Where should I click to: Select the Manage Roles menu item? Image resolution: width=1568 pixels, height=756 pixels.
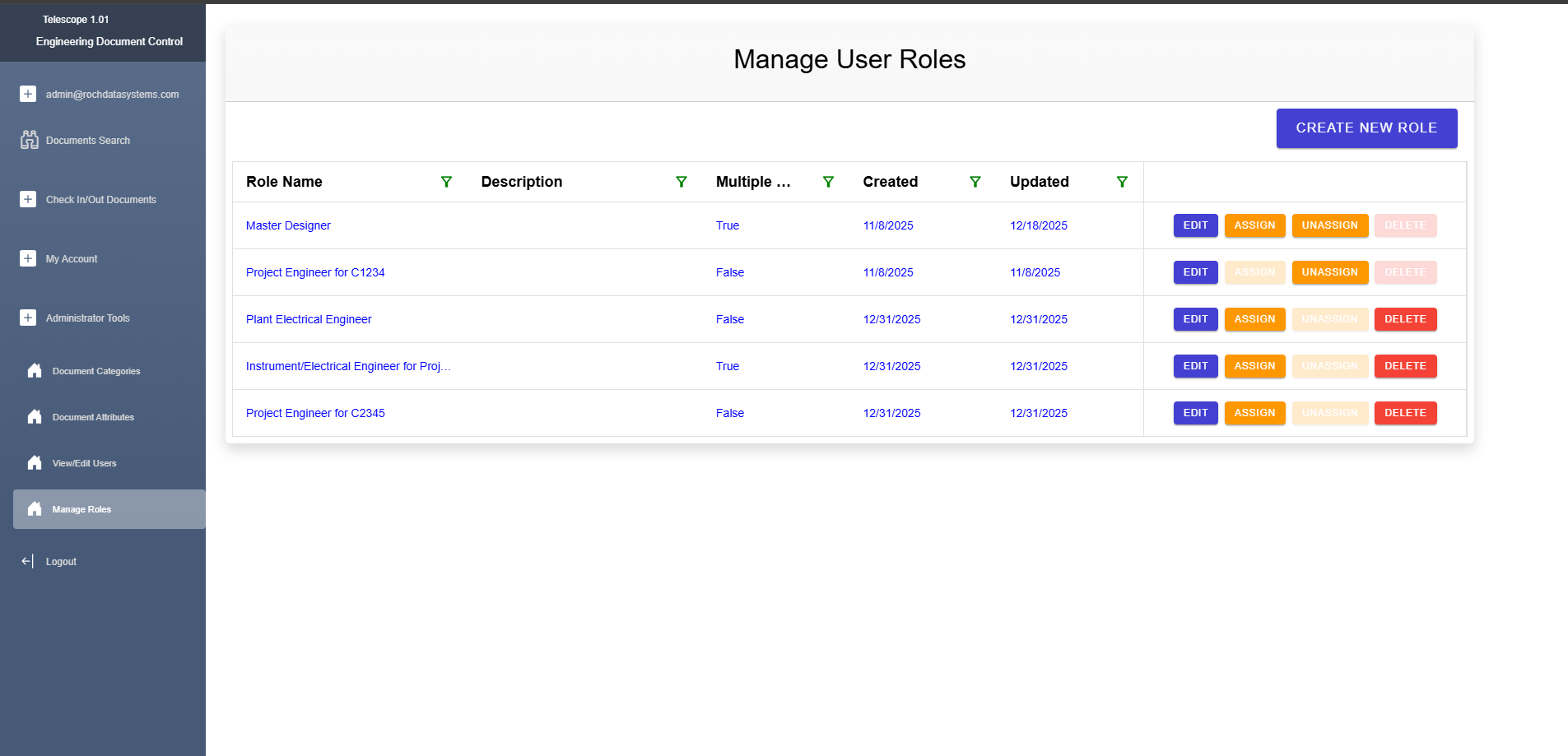pyautogui.click(x=81, y=509)
